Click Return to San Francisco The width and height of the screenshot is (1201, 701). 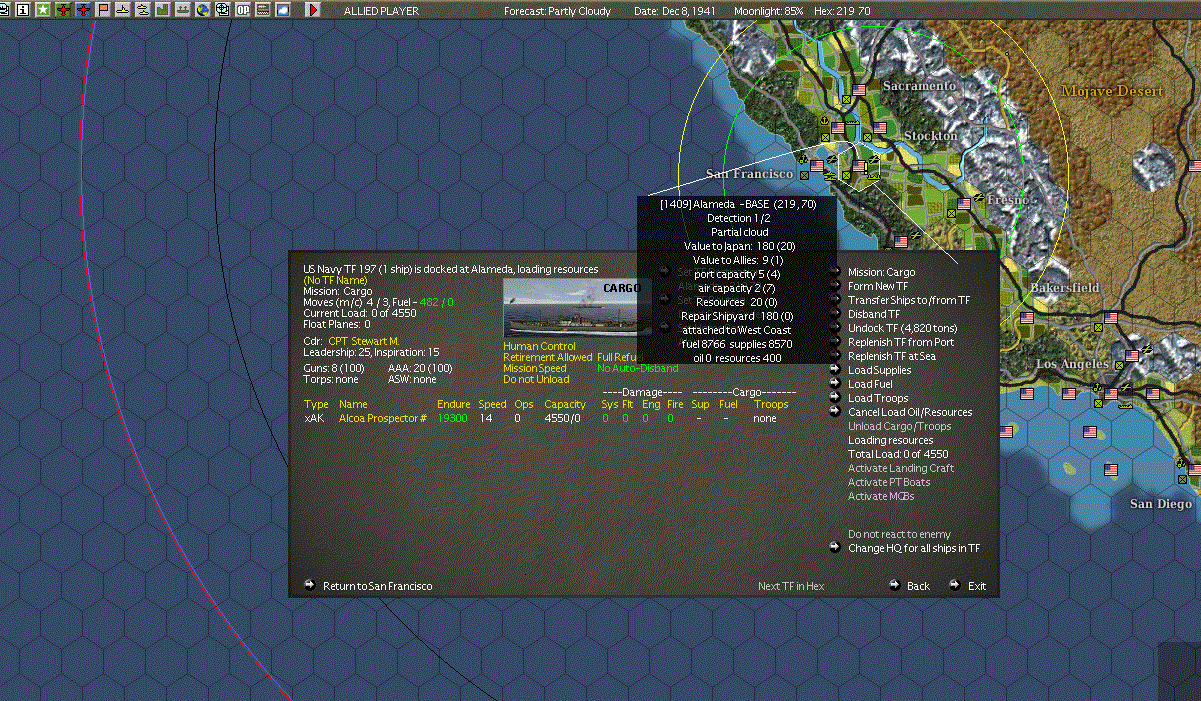377,586
